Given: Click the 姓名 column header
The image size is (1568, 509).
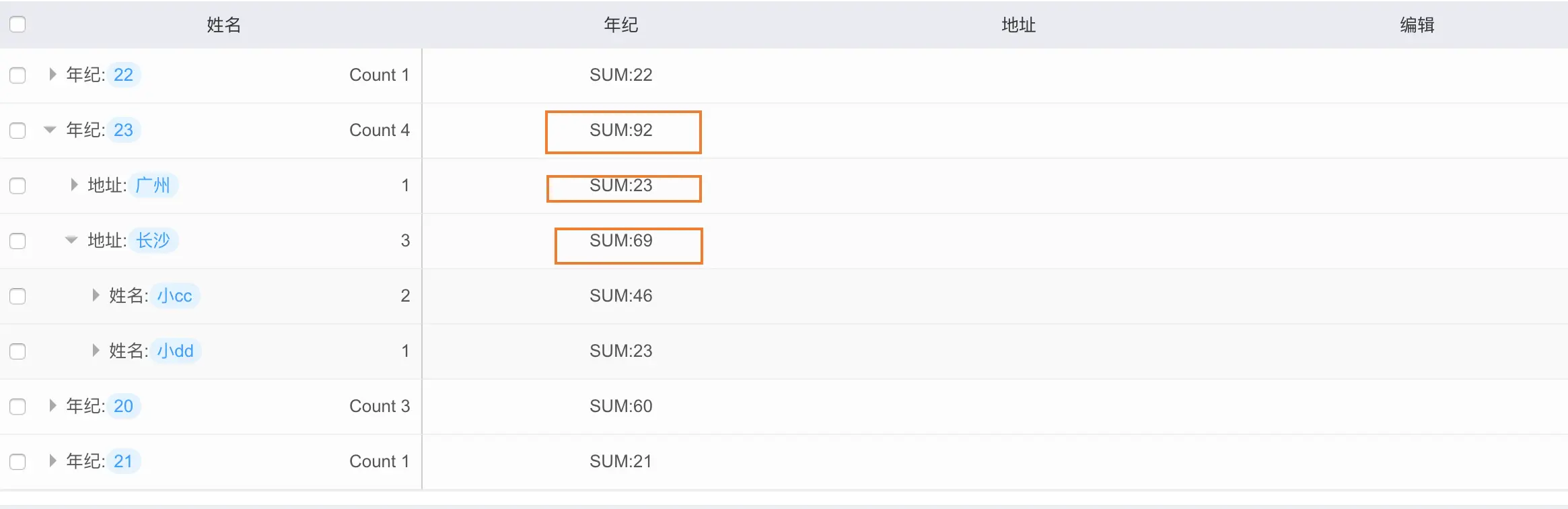Looking at the screenshot, I should pyautogui.click(x=223, y=25).
